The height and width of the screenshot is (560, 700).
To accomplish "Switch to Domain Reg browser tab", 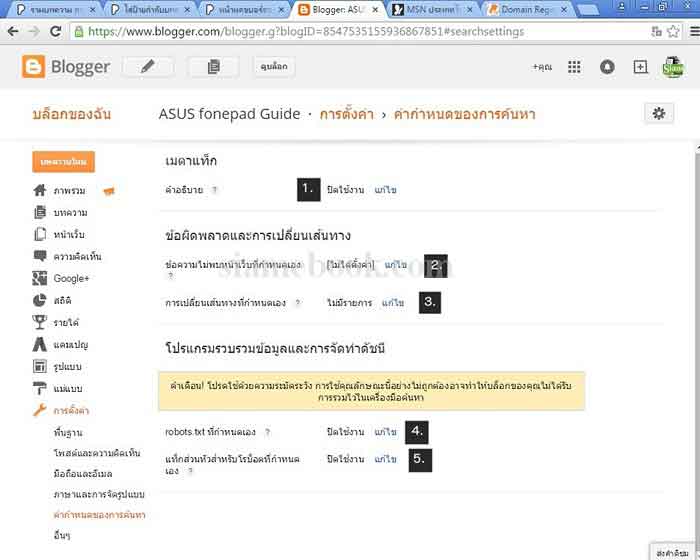I will [527, 9].
